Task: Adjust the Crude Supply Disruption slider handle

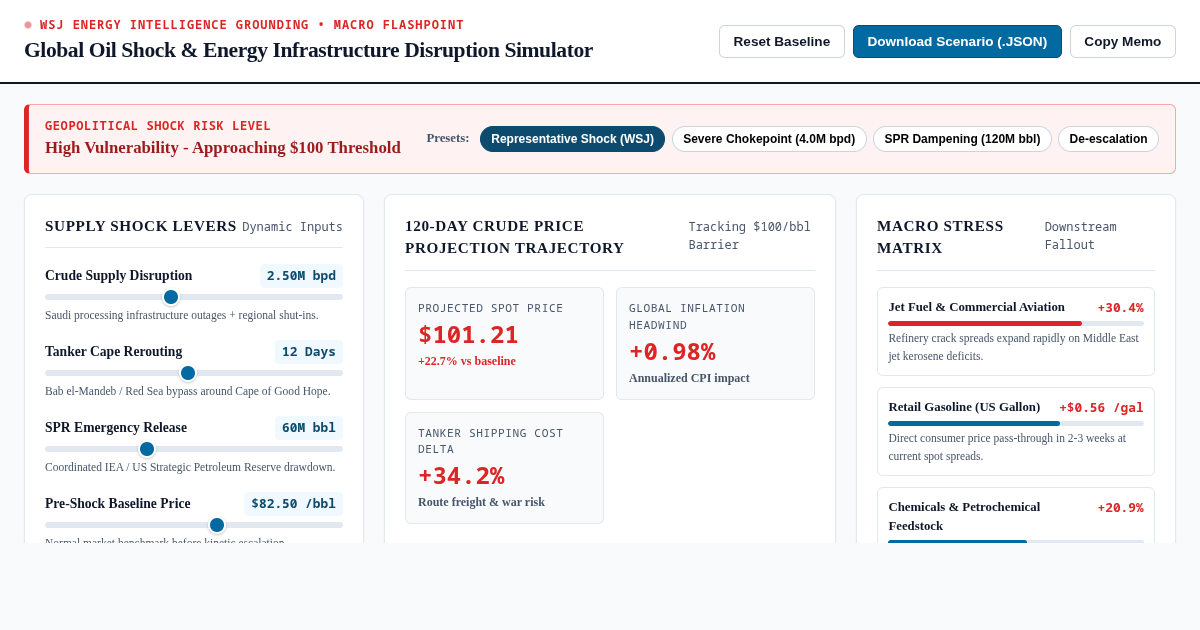Action: [x=171, y=297]
